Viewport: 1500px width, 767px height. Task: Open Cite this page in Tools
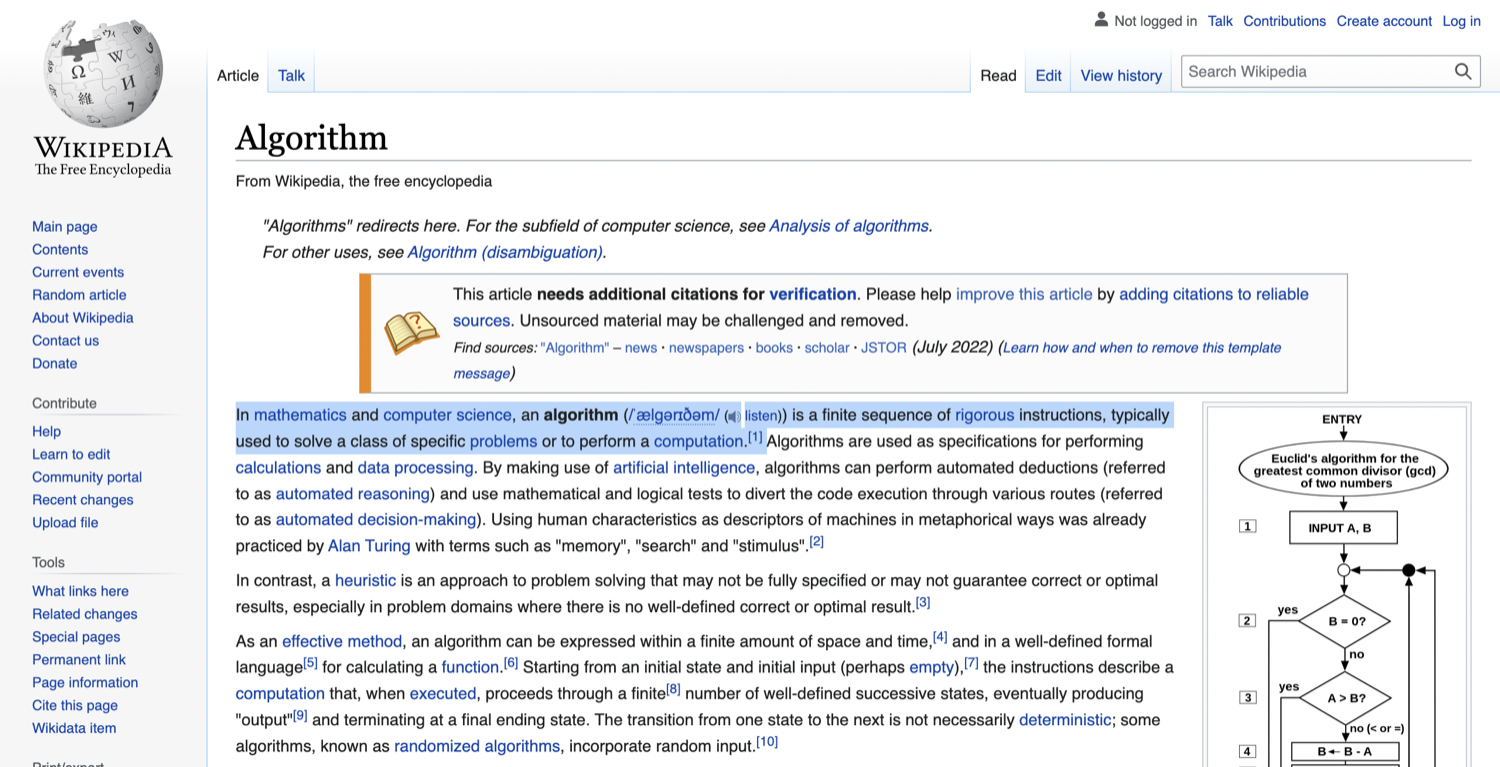(75, 705)
